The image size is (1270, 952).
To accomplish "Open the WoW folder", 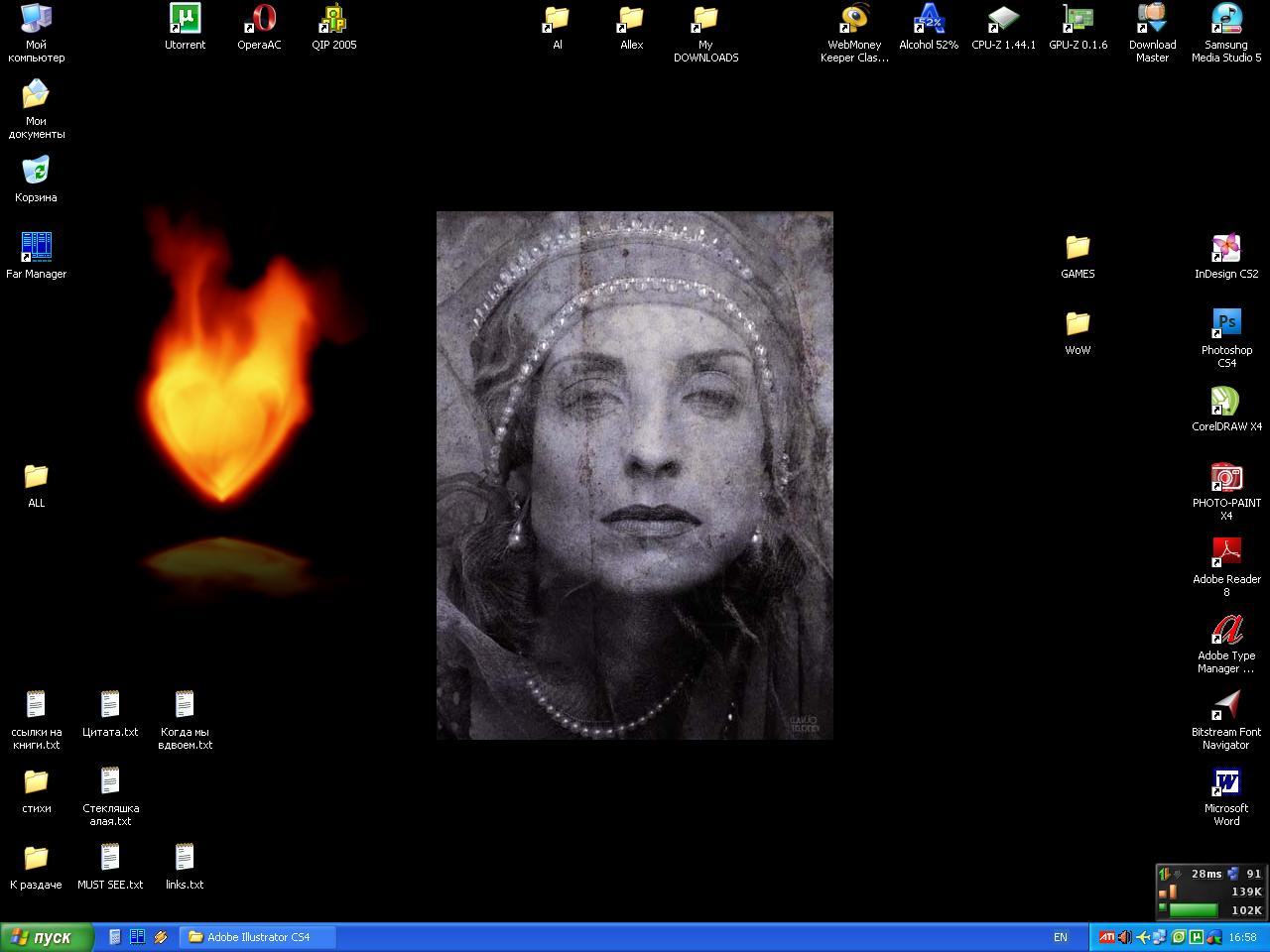I will [1078, 324].
